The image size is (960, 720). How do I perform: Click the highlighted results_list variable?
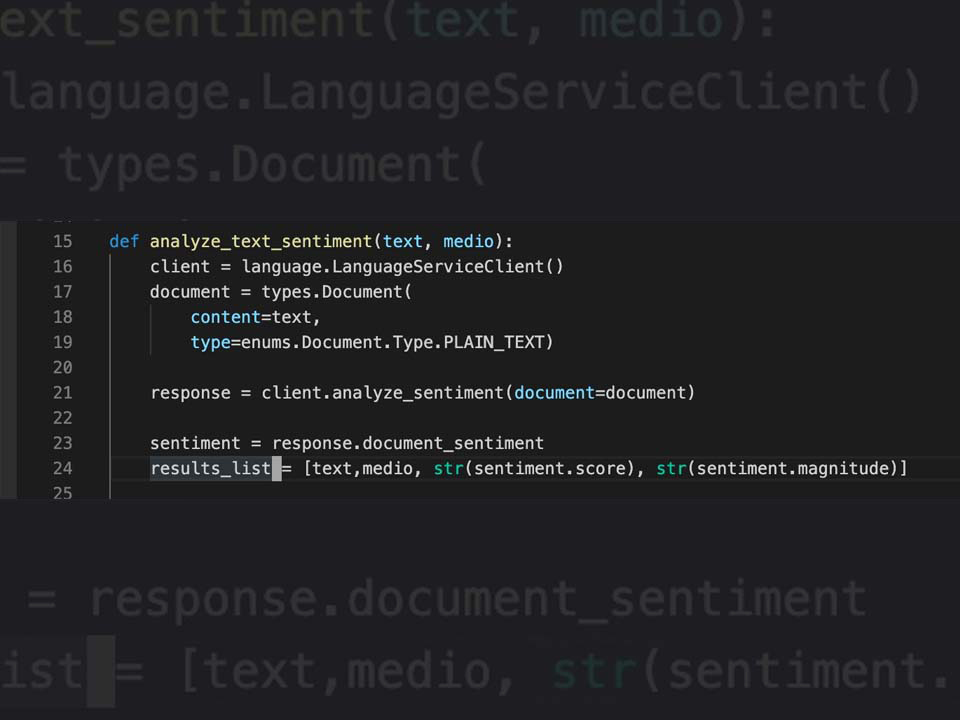click(x=211, y=468)
